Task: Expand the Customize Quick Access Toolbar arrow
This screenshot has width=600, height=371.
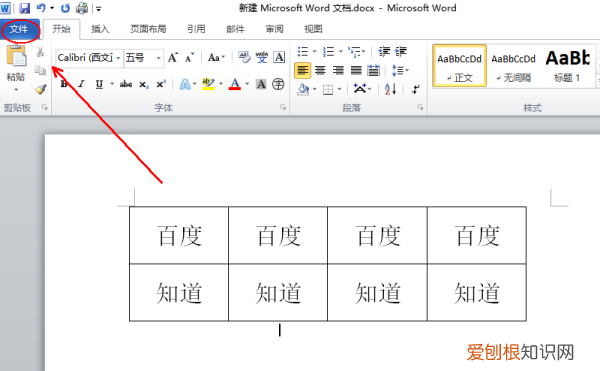Action: [98, 9]
